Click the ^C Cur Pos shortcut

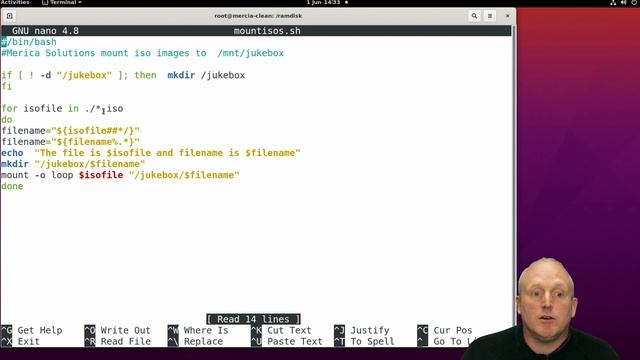click(x=445, y=330)
